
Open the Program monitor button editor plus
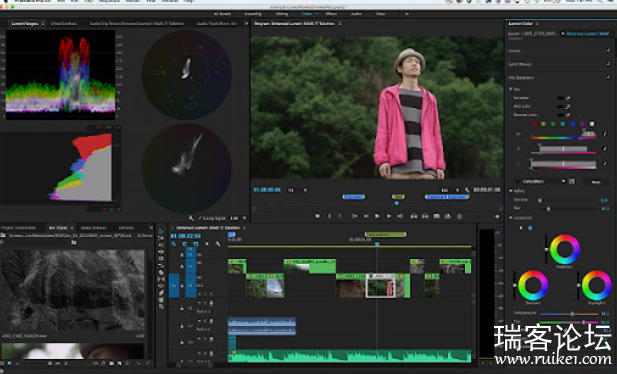point(497,217)
